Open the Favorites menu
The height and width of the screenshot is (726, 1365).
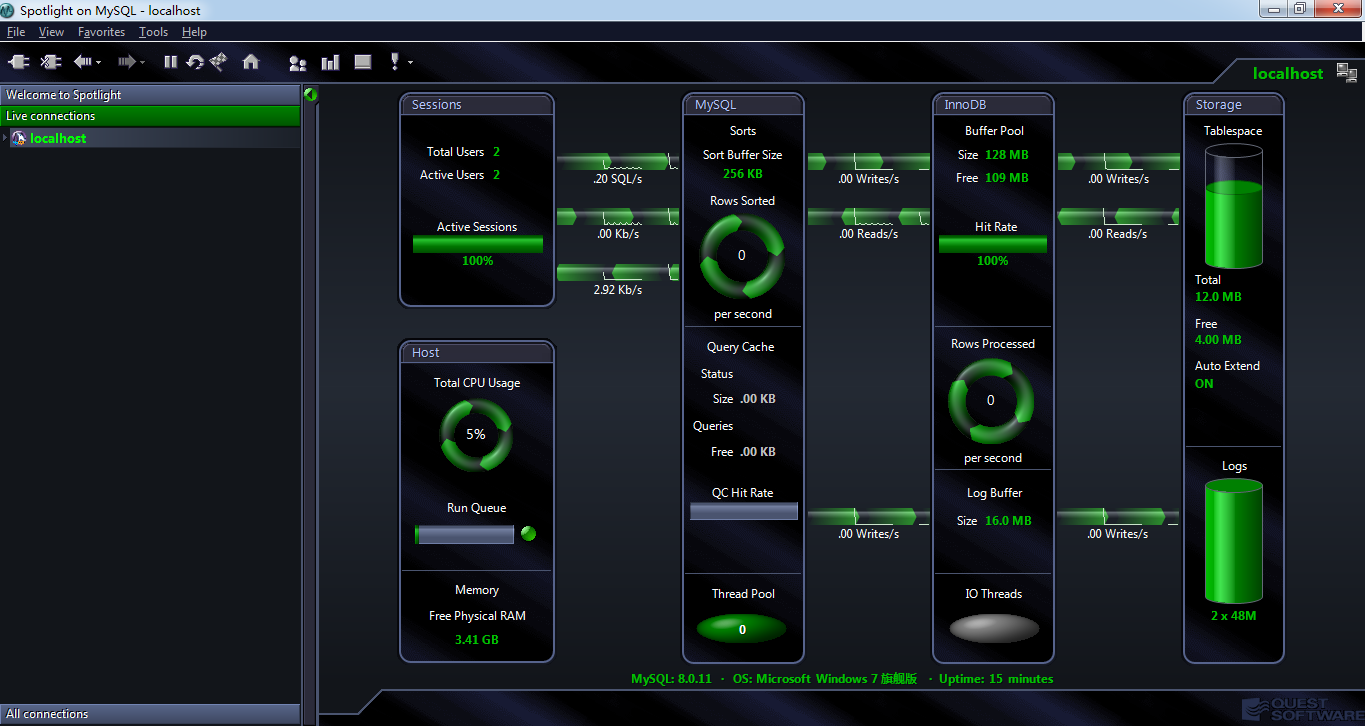pos(101,32)
